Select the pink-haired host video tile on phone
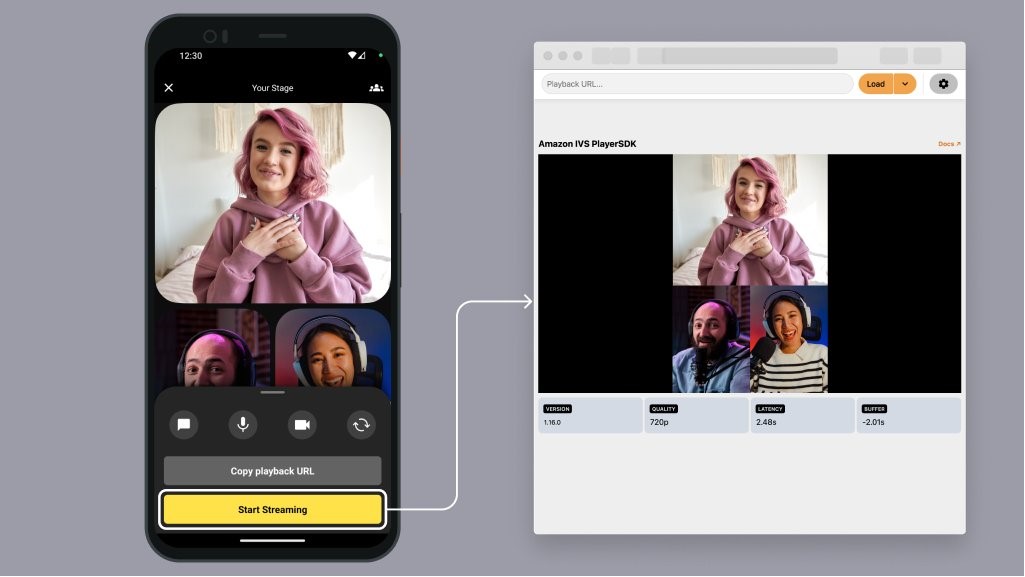 coord(273,203)
